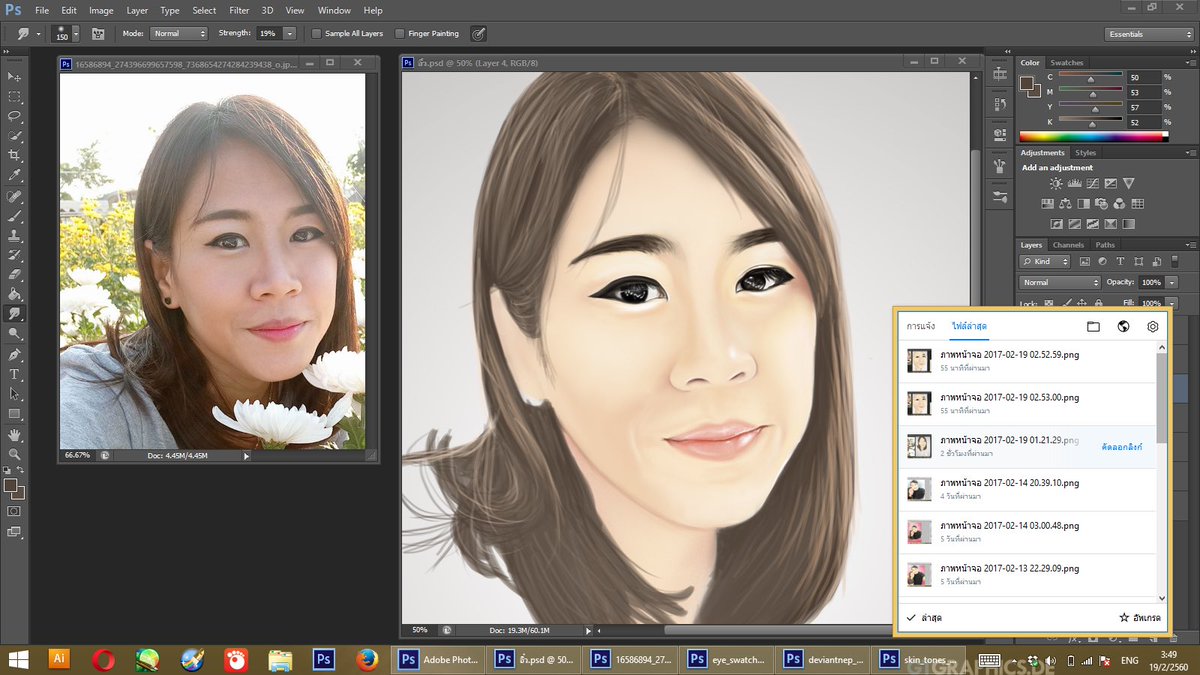
Task: Select the Hand tool
Action: coord(14,435)
